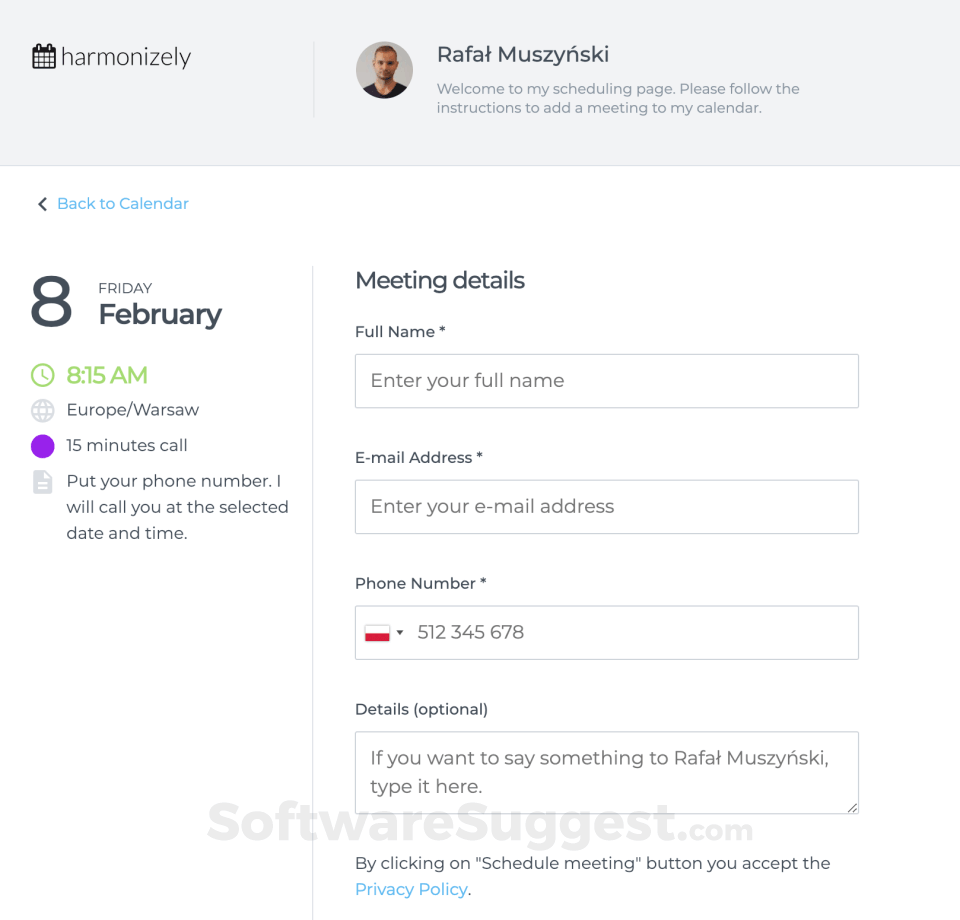Click the document note icon
The height and width of the screenshot is (920, 960).
click(x=43, y=482)
